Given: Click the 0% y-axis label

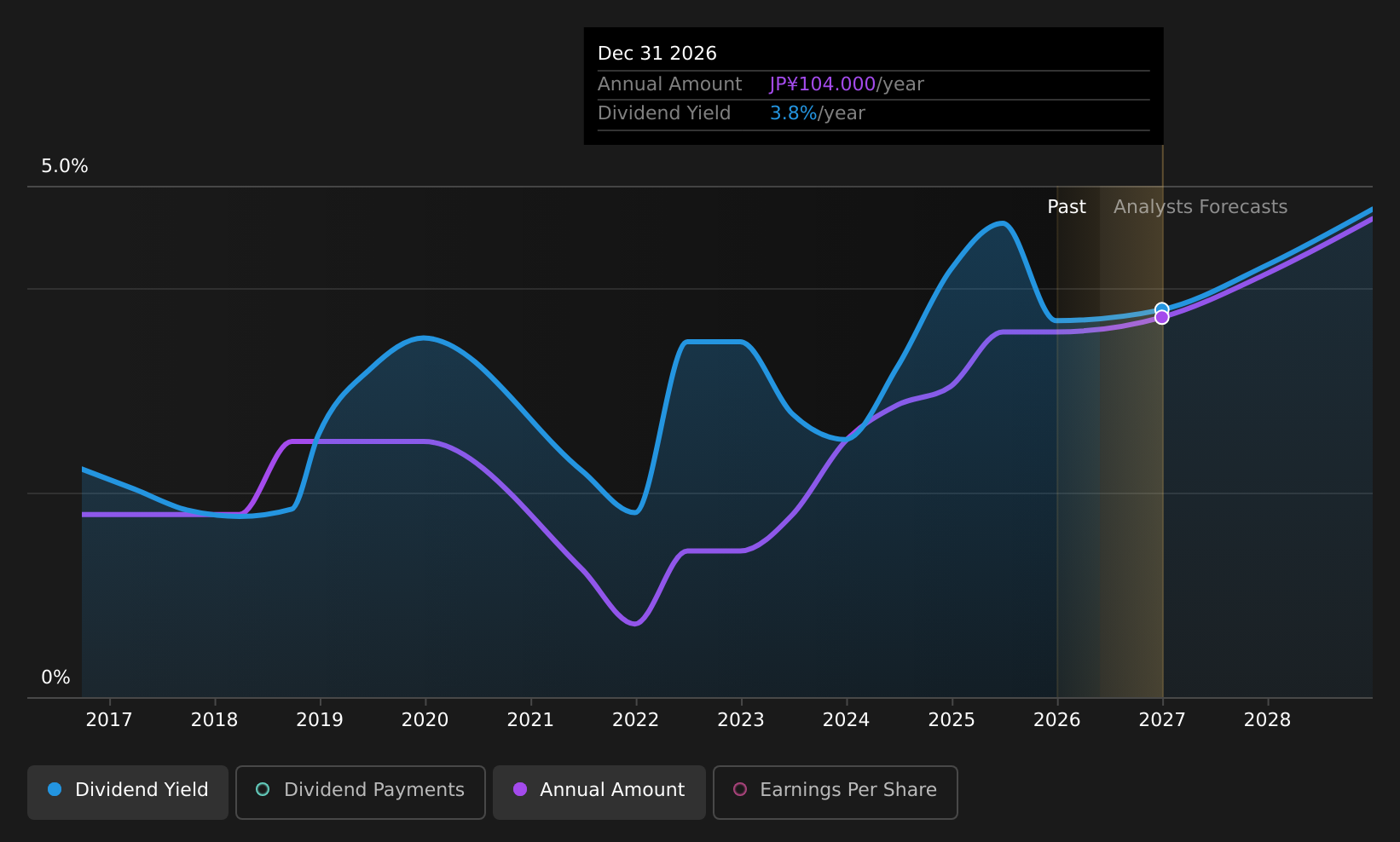Looking at the screenshot, I should coord(56,678).
